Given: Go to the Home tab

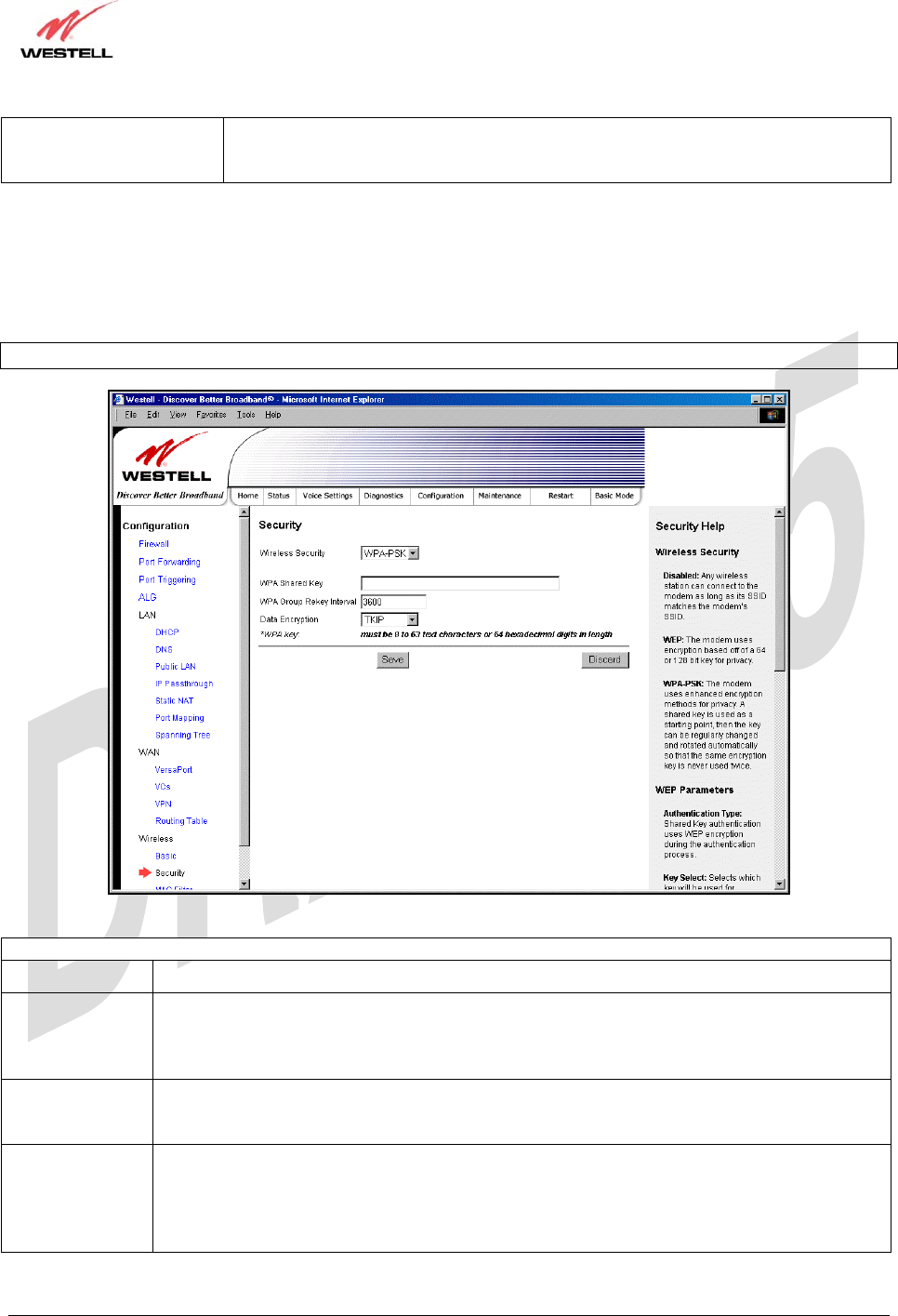Looking at the screenshot, I should pos(247,496).
